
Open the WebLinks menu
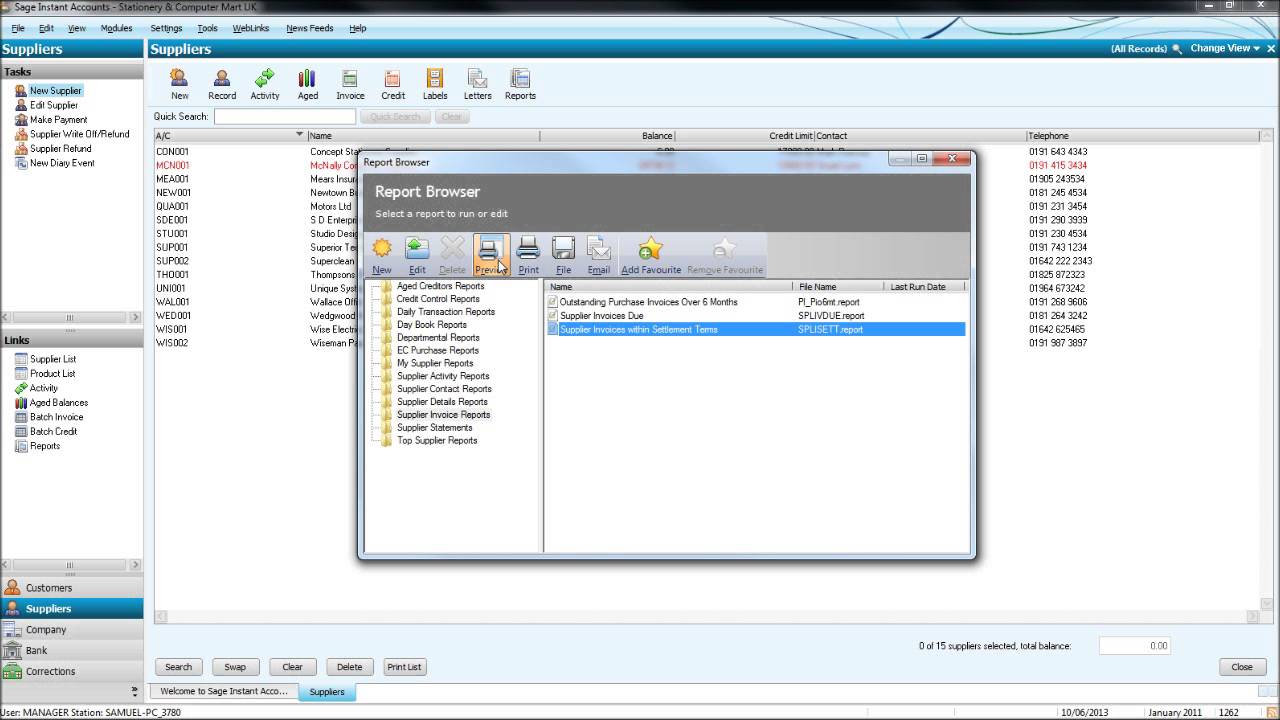coord(251,28)
